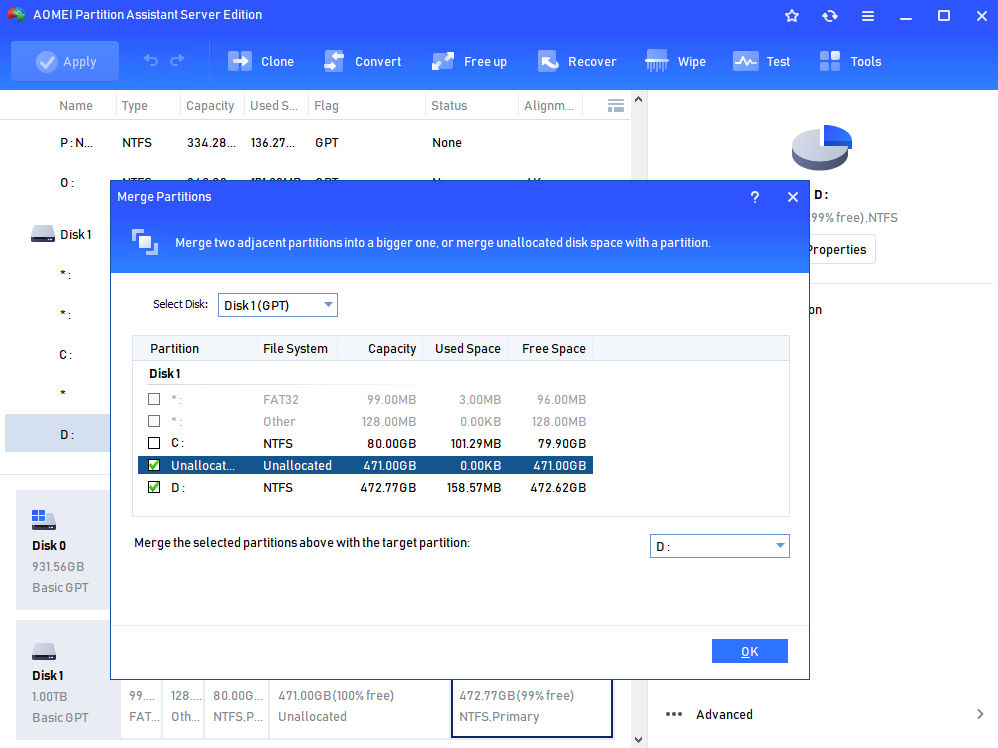
Task: Click the Apply checkmark button
Action: pyautogui.click(x=65, y=61)
